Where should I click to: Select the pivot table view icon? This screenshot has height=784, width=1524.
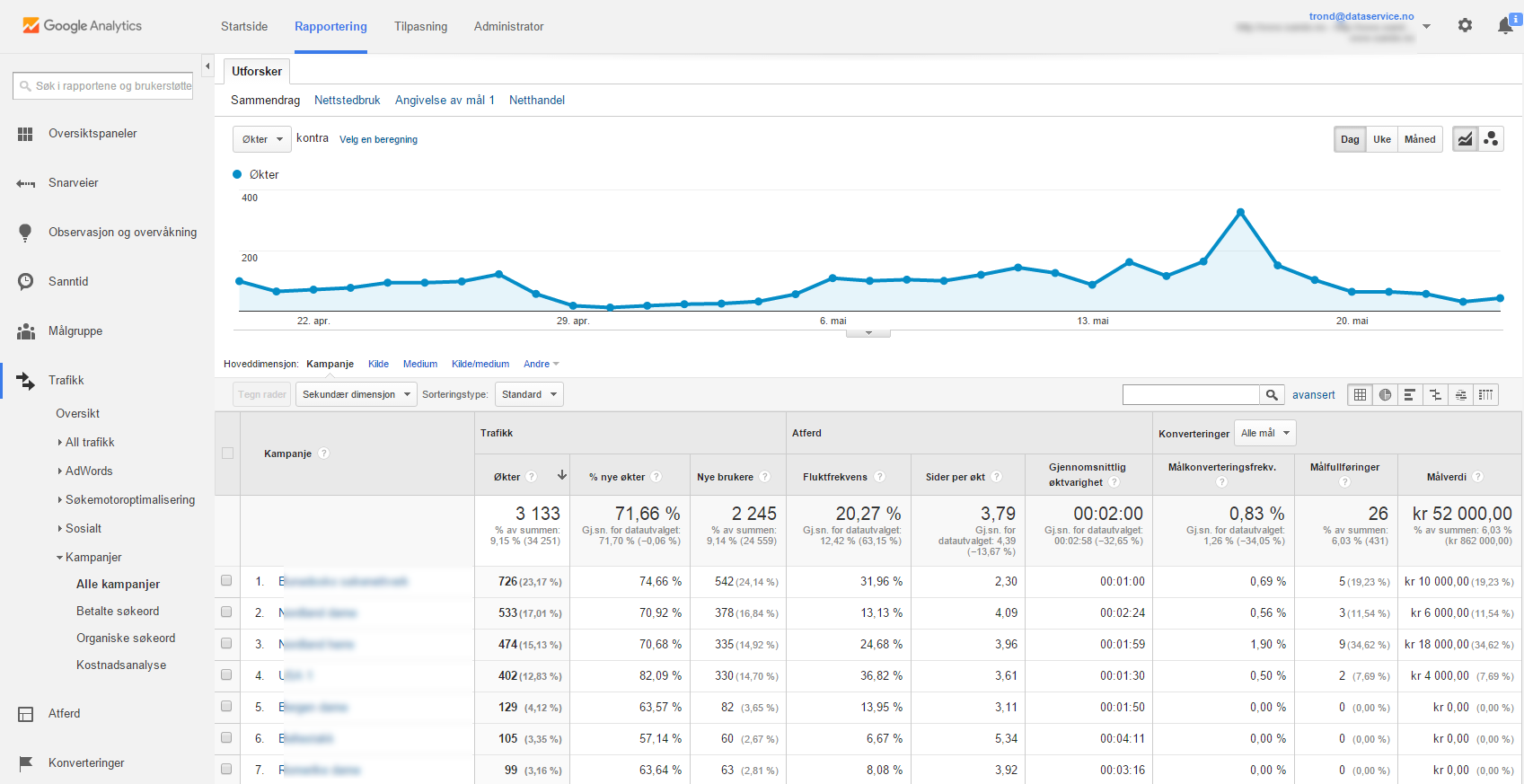tap(1485, 394)
